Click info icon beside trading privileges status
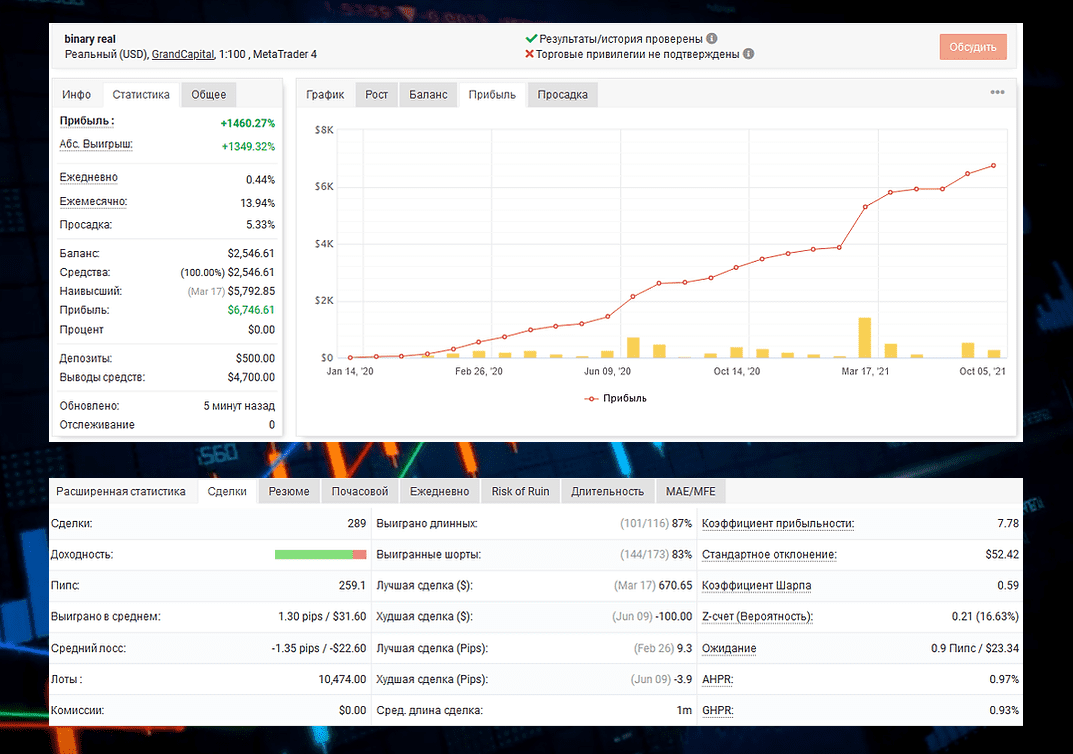Viewport: 1073px width, 754px height. [x=748, y=54]
